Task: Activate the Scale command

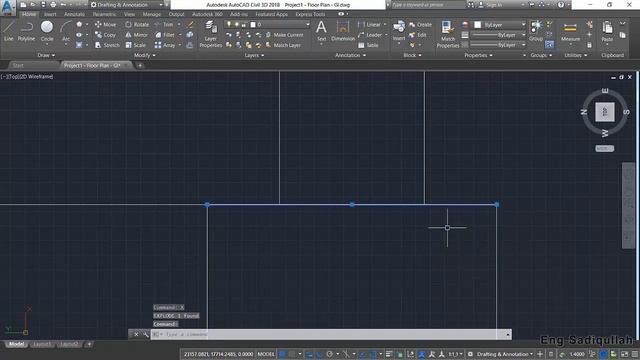Action: coord(135,45)
